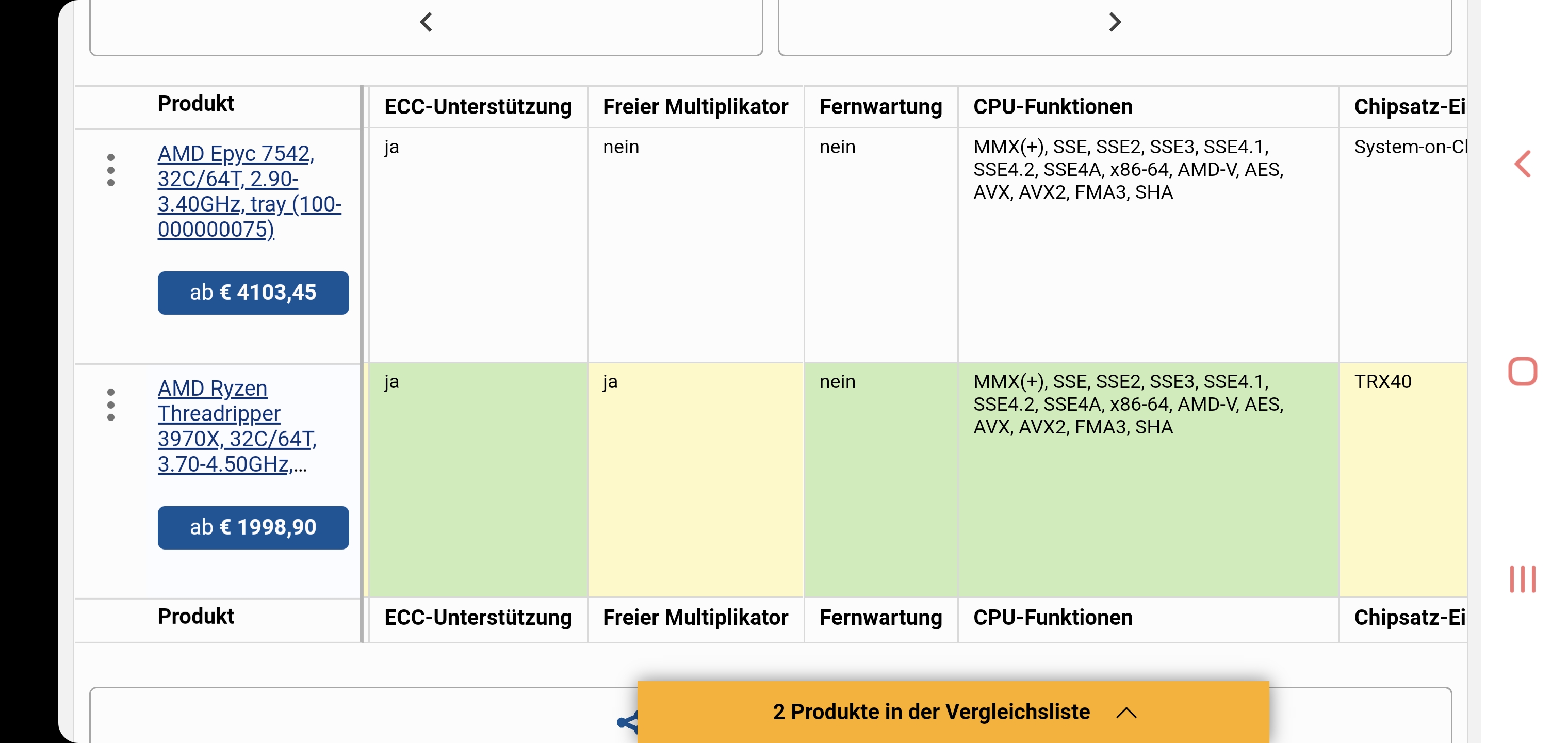
Task: Open AMD Ryzen Threadripper 3970X product link
Action: pos(237,426)
